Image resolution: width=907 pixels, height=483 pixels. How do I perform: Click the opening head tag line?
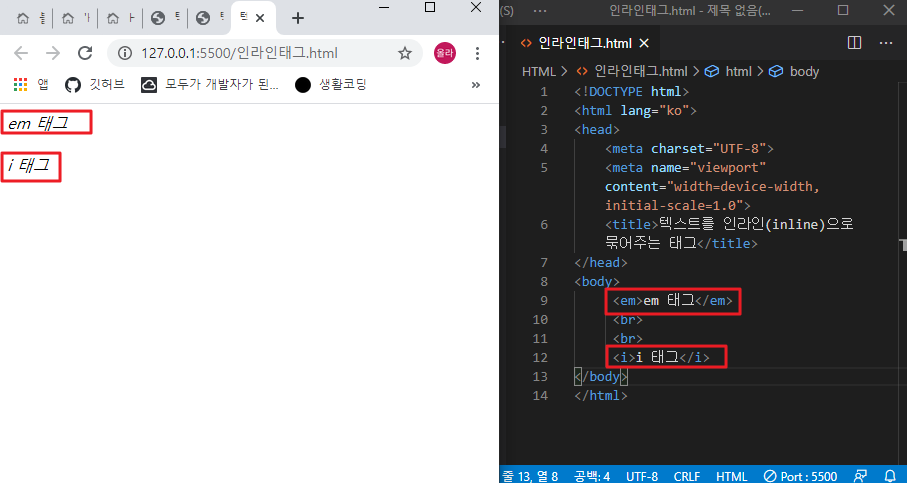point(597,130)
